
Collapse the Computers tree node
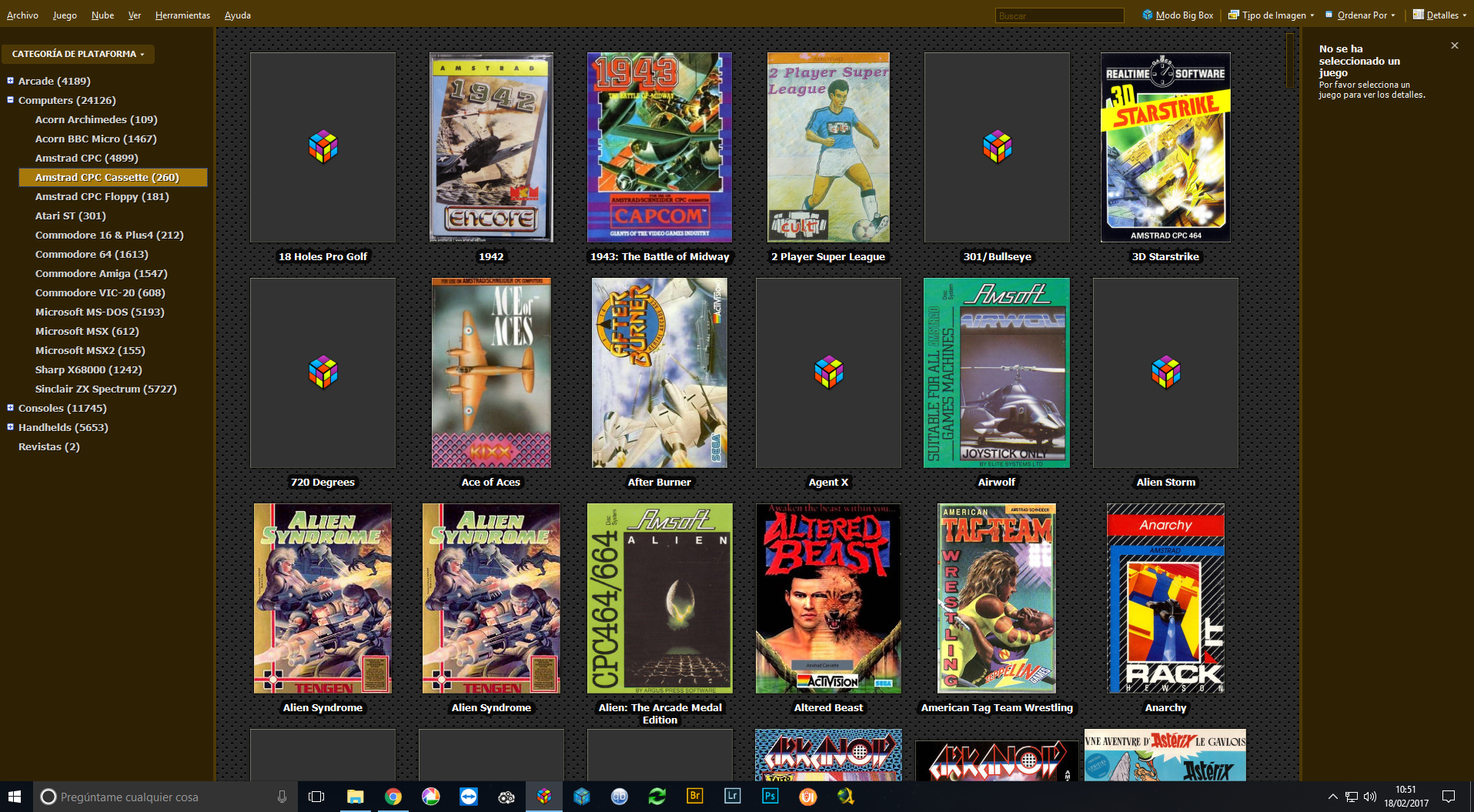(10, 99)
